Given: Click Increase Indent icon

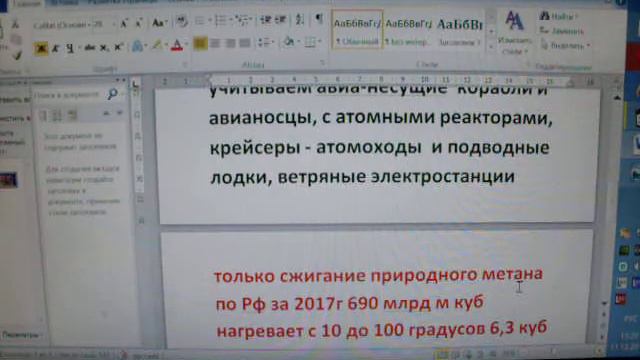Looking at the screenshot, I should pyautogui.click(x=280, y=20).
